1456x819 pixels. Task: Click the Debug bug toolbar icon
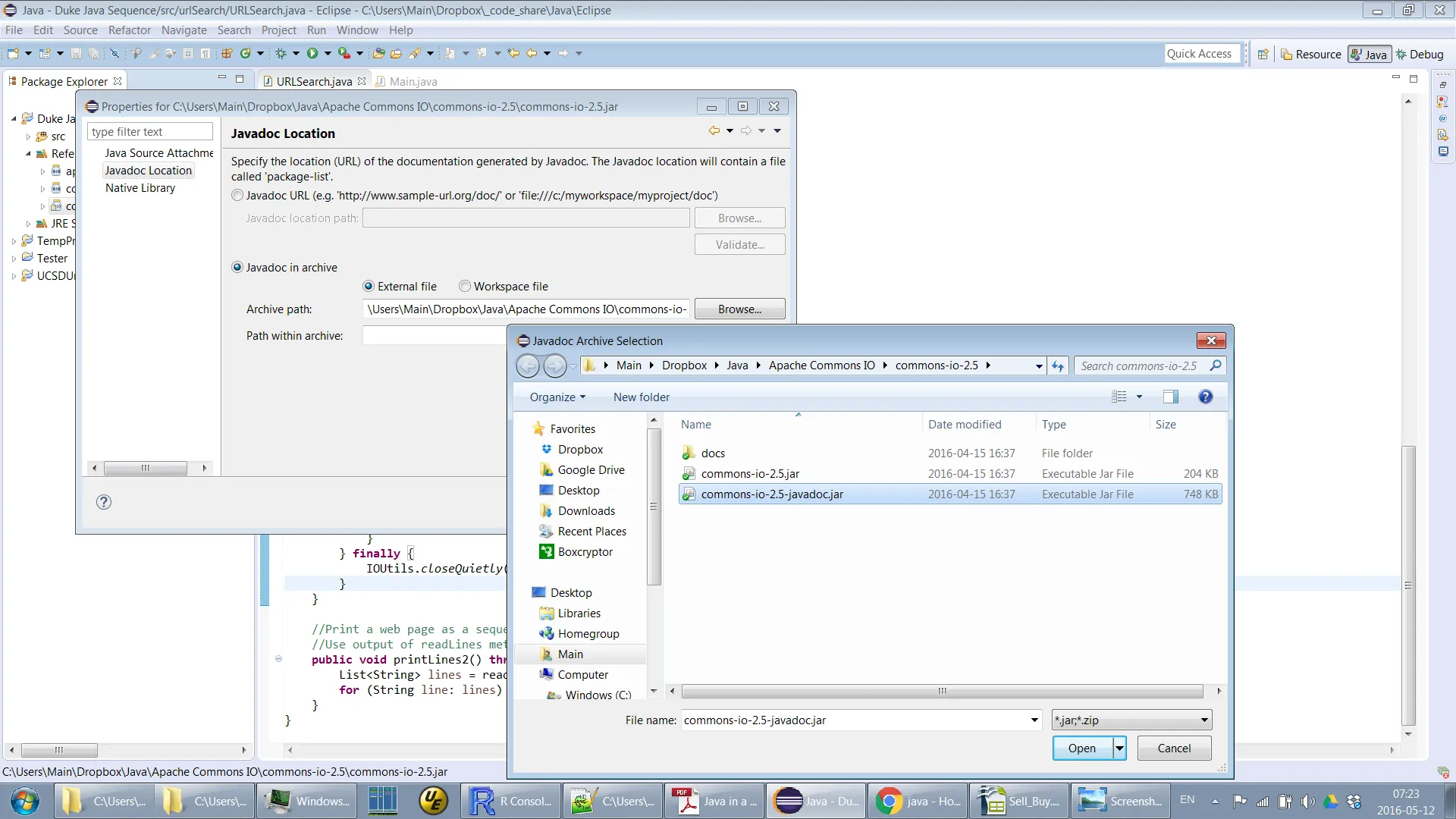click(281, 53)
